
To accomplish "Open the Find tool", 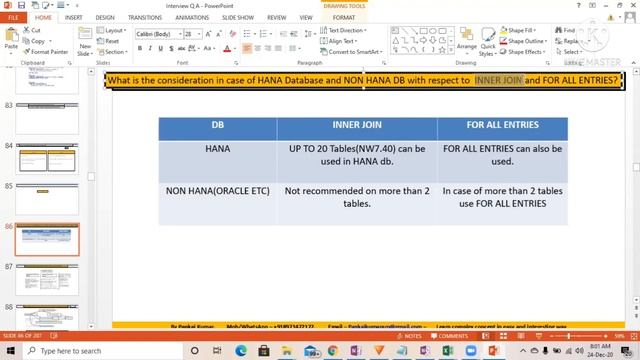I will (x=565, y=30).
